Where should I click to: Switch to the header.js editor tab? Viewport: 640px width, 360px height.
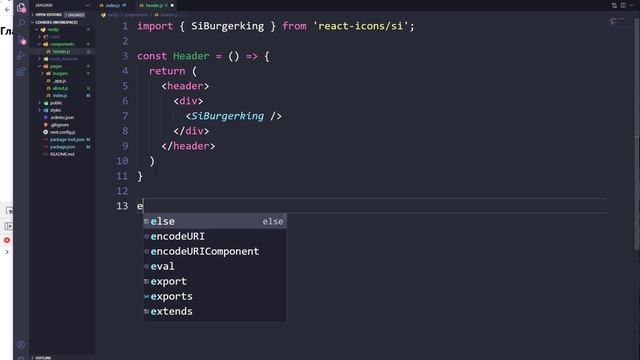click(156, 6)
